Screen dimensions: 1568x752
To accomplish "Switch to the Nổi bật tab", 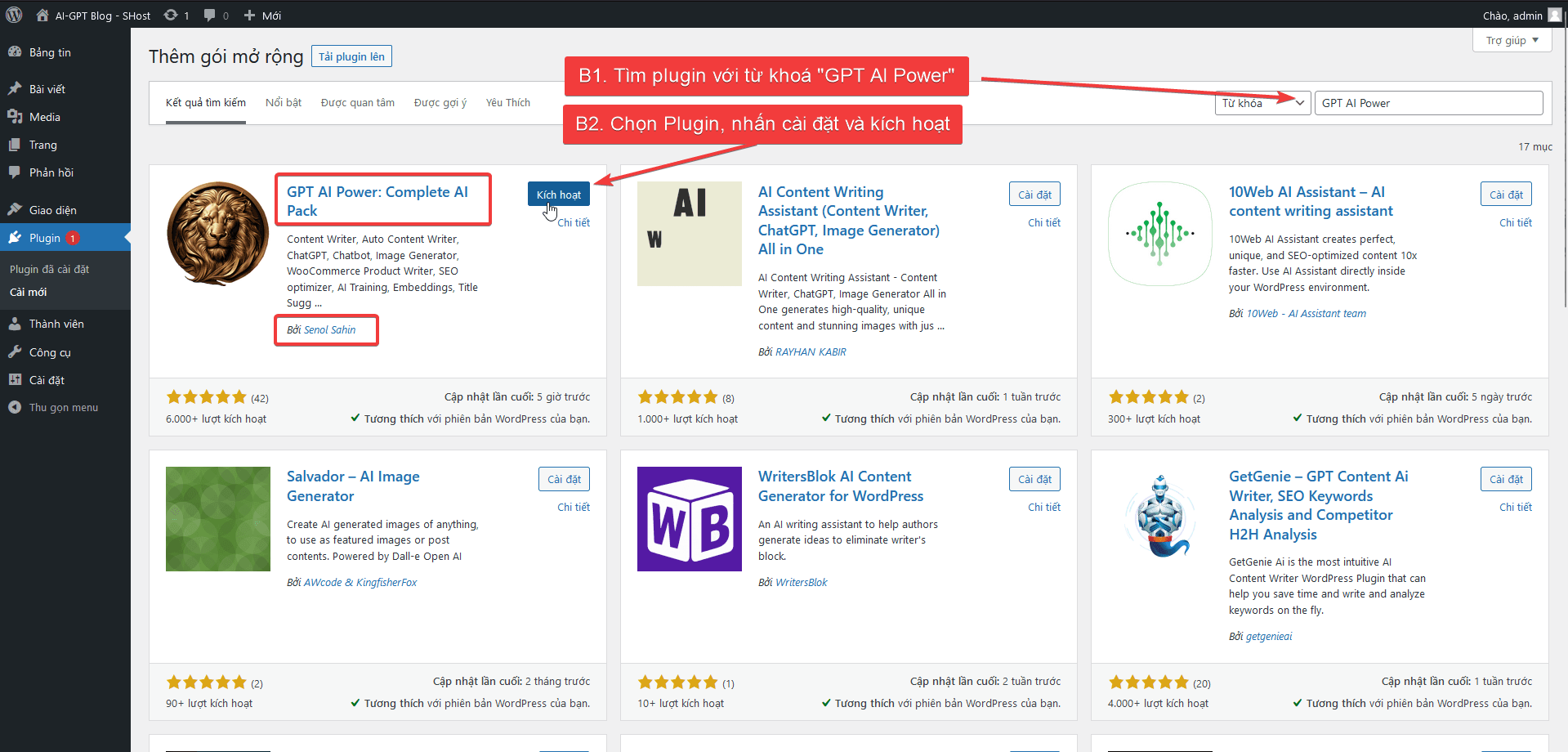I will (x=284, y=102).
